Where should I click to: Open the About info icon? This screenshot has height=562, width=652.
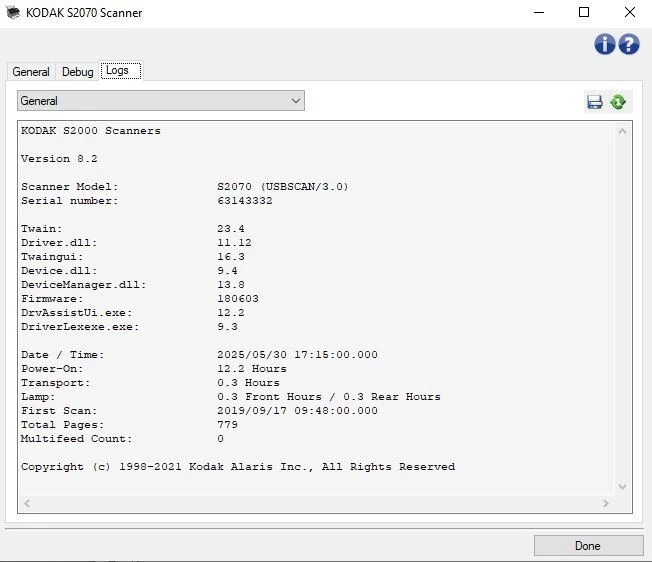[x=605, y=44]
